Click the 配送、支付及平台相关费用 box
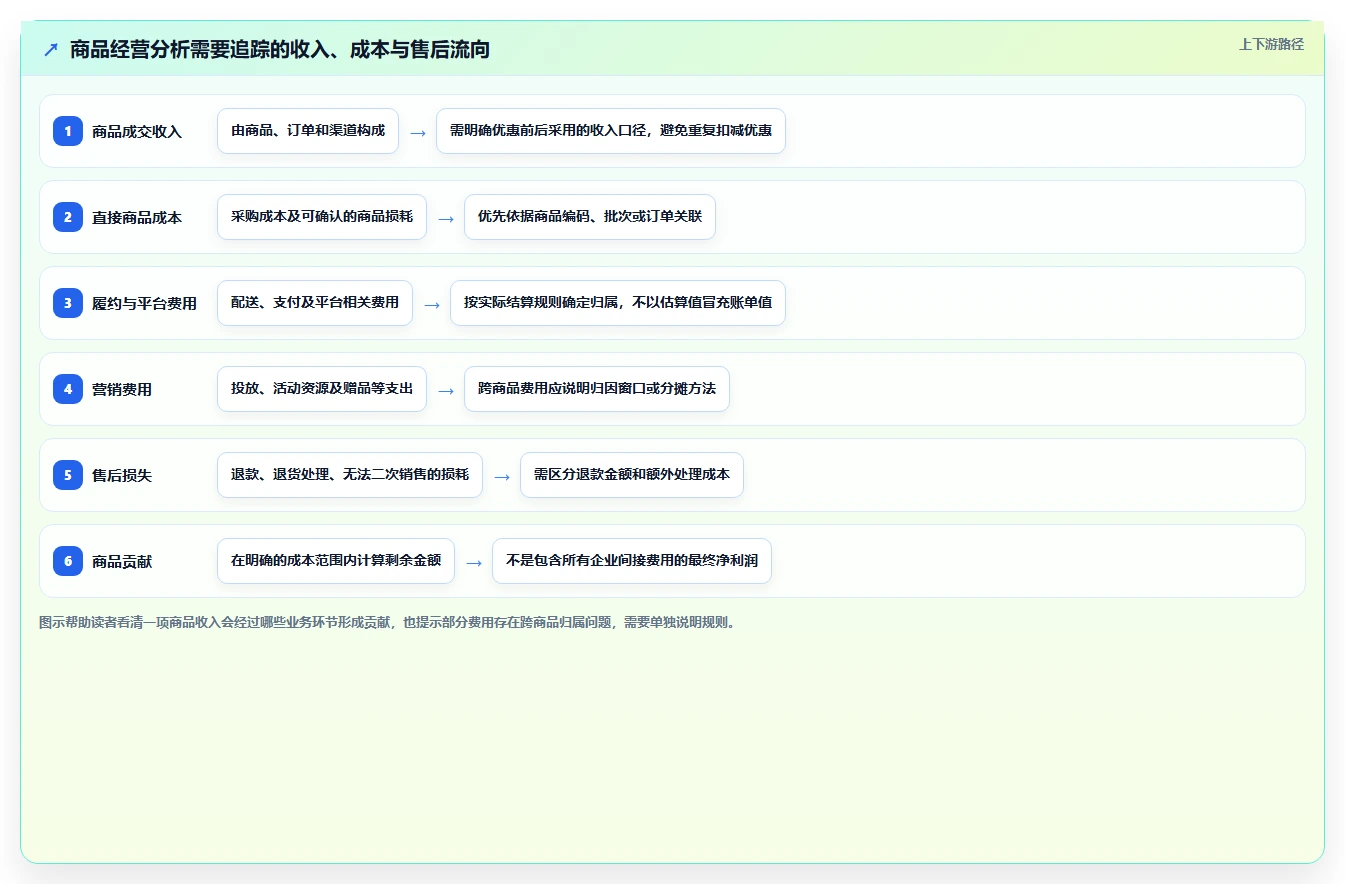This screenshot has width=1345, height=884. pyautogui.click(x=315, y=303)
